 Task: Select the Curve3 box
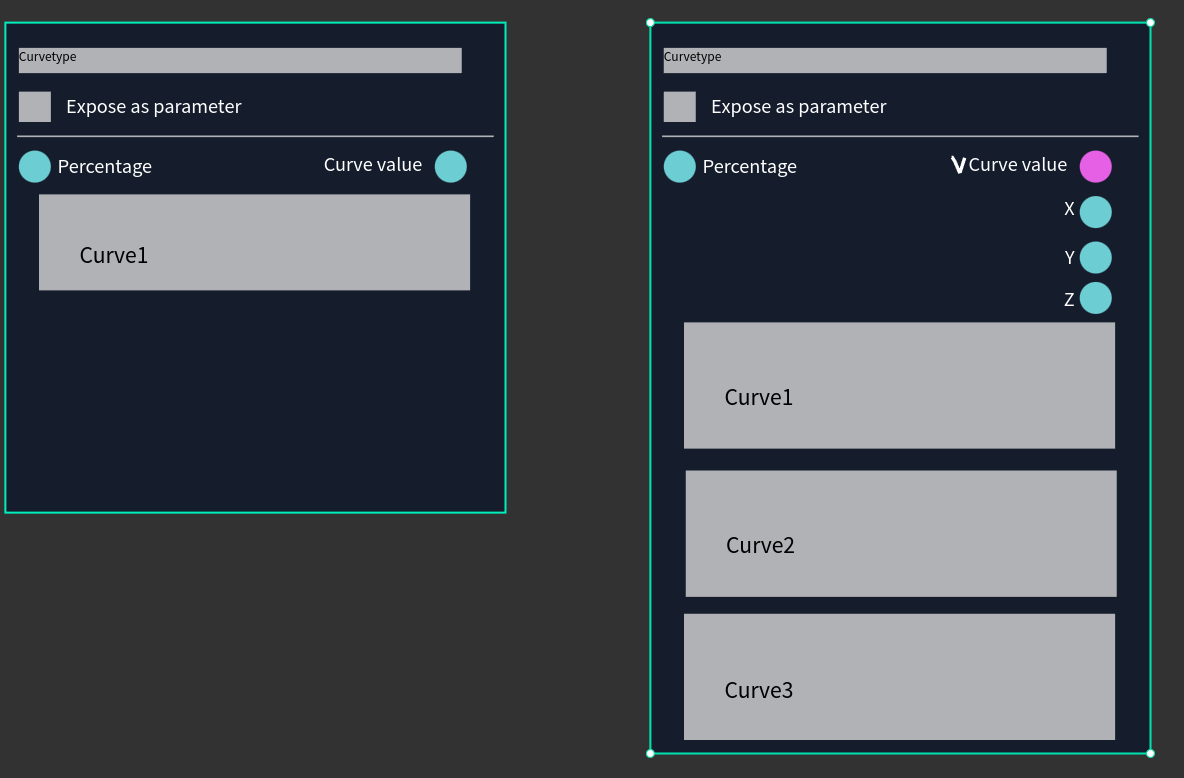pos(899,677)
